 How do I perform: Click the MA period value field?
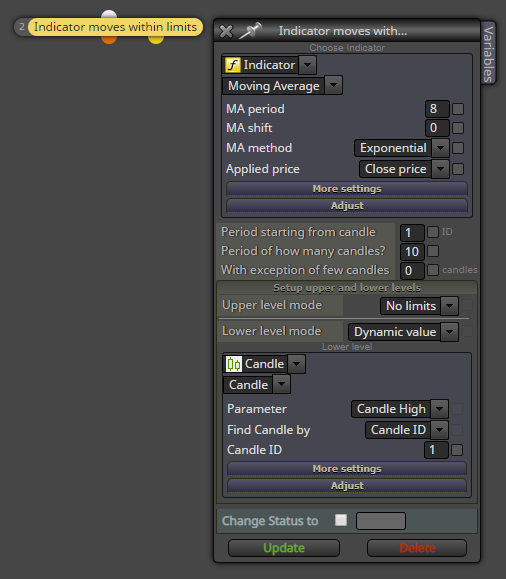[x=437, y=109]
